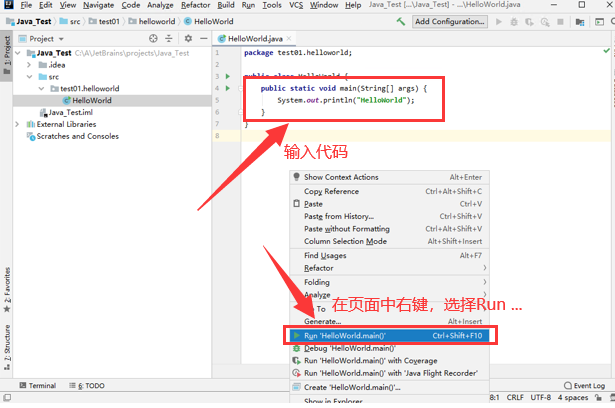
Task: Select Scratches and Consoles
Action: click(x=73, y=136)
